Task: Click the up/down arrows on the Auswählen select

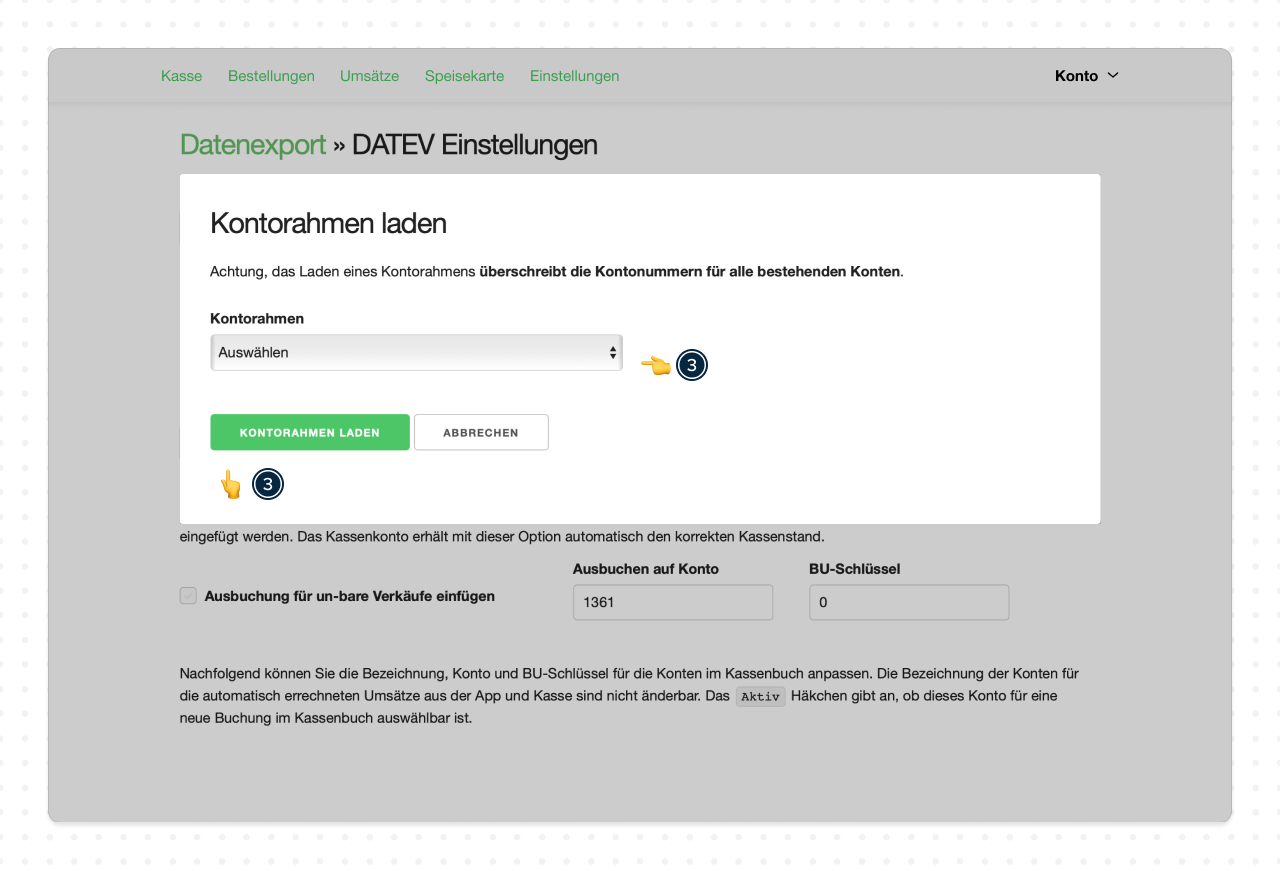Action: point(612,353)
